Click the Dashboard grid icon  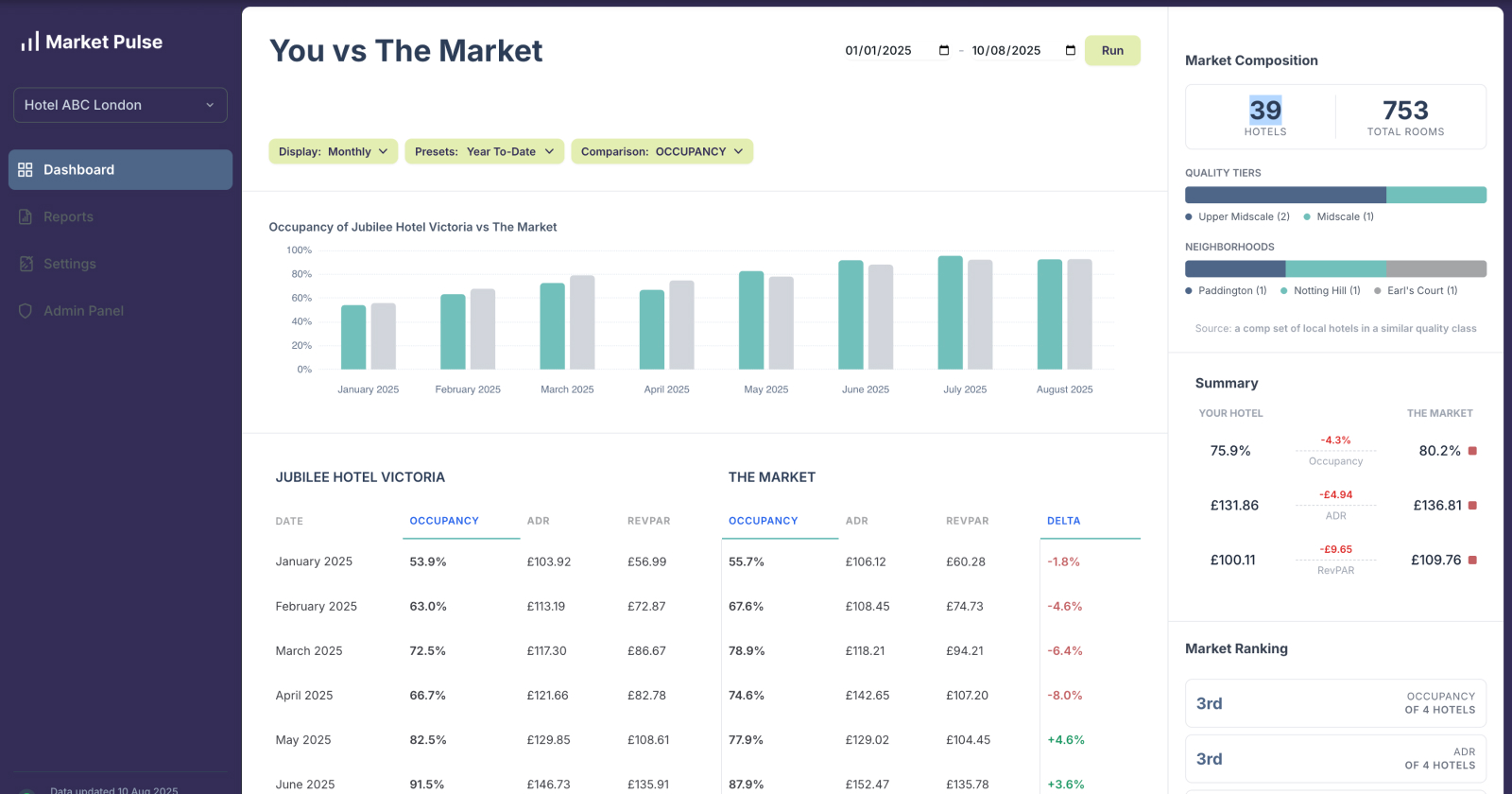26,170
